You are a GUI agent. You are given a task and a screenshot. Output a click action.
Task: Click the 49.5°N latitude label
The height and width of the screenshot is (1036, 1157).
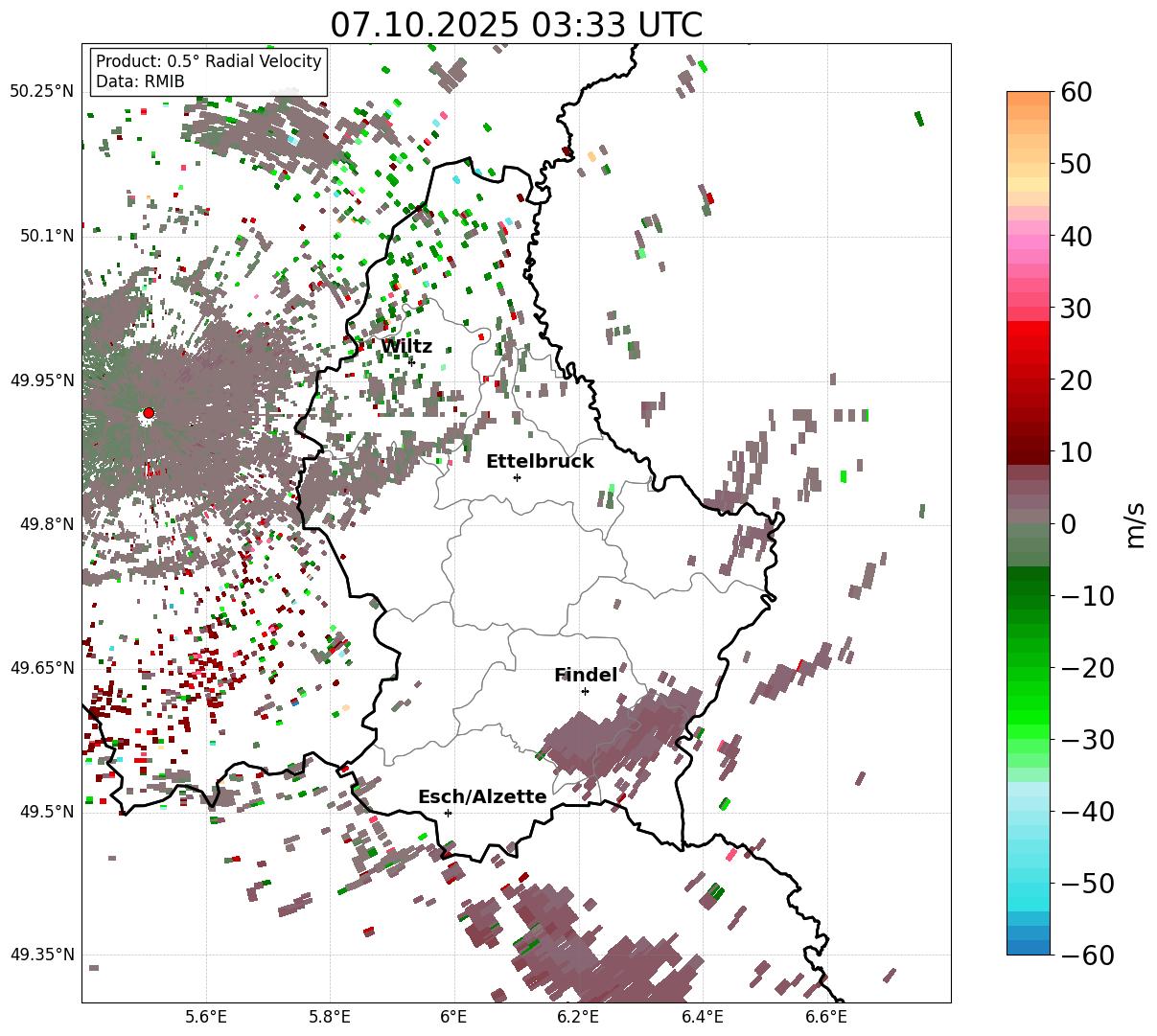[x=46, y=812]
